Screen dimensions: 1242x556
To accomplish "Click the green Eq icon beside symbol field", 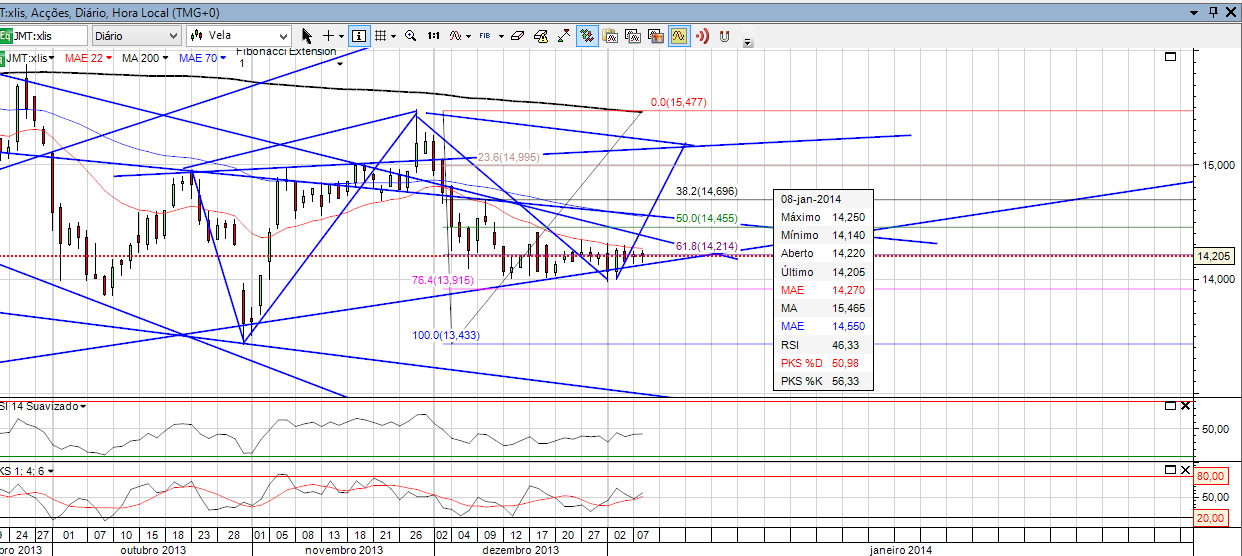I will coord(6,35).
